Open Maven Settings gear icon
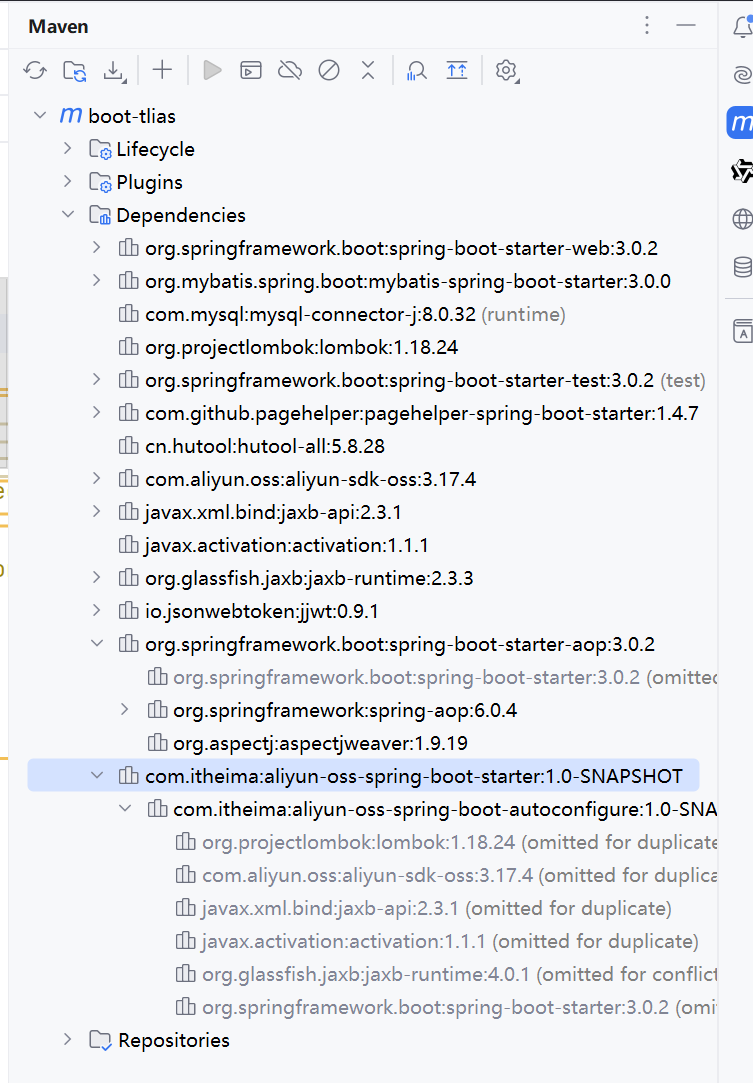Viewport: 753px width, 1083px height. [x=506, y=70]
